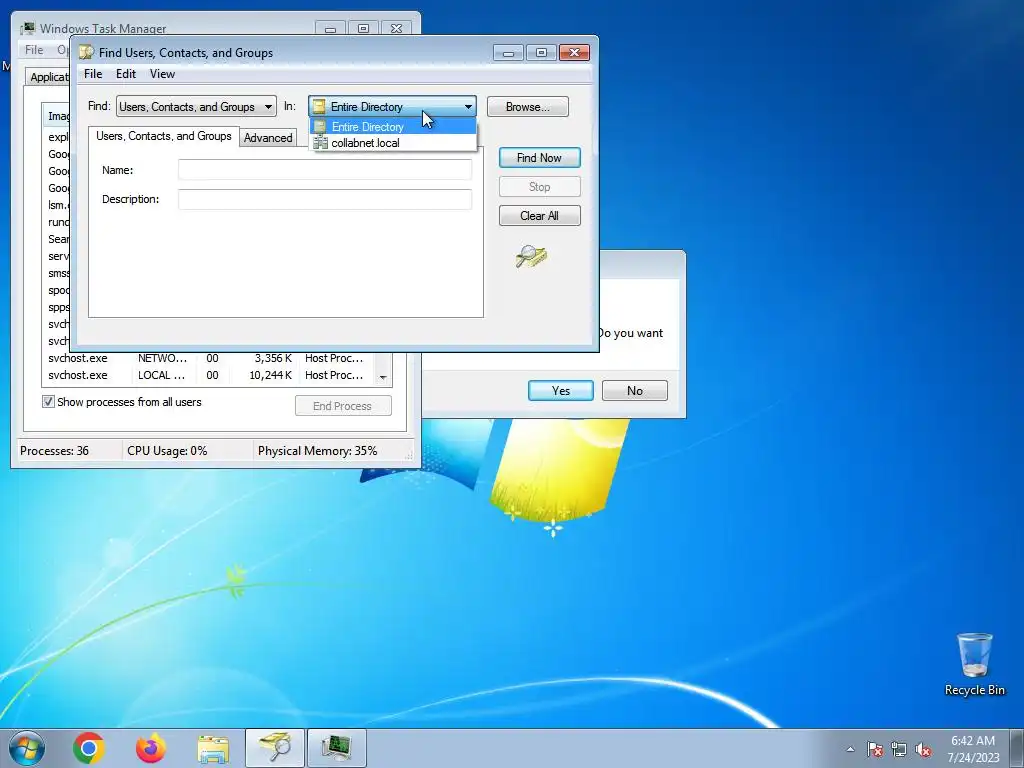1024x768 pixels.
Task: Open the View menu in Find Users dialog
Action: point(162,74)
